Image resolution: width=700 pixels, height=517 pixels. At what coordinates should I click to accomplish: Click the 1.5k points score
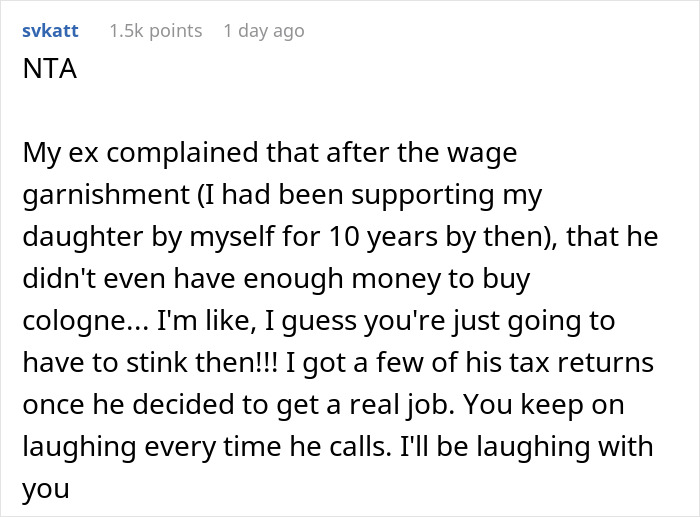coord(155,31)
